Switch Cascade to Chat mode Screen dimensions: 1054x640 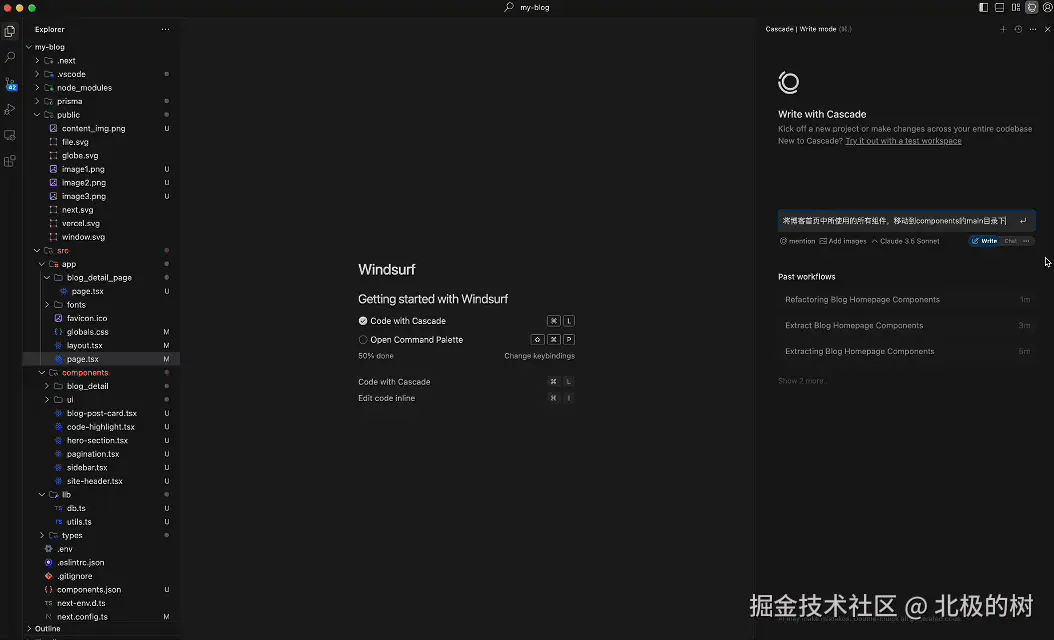click(1010, 241)
